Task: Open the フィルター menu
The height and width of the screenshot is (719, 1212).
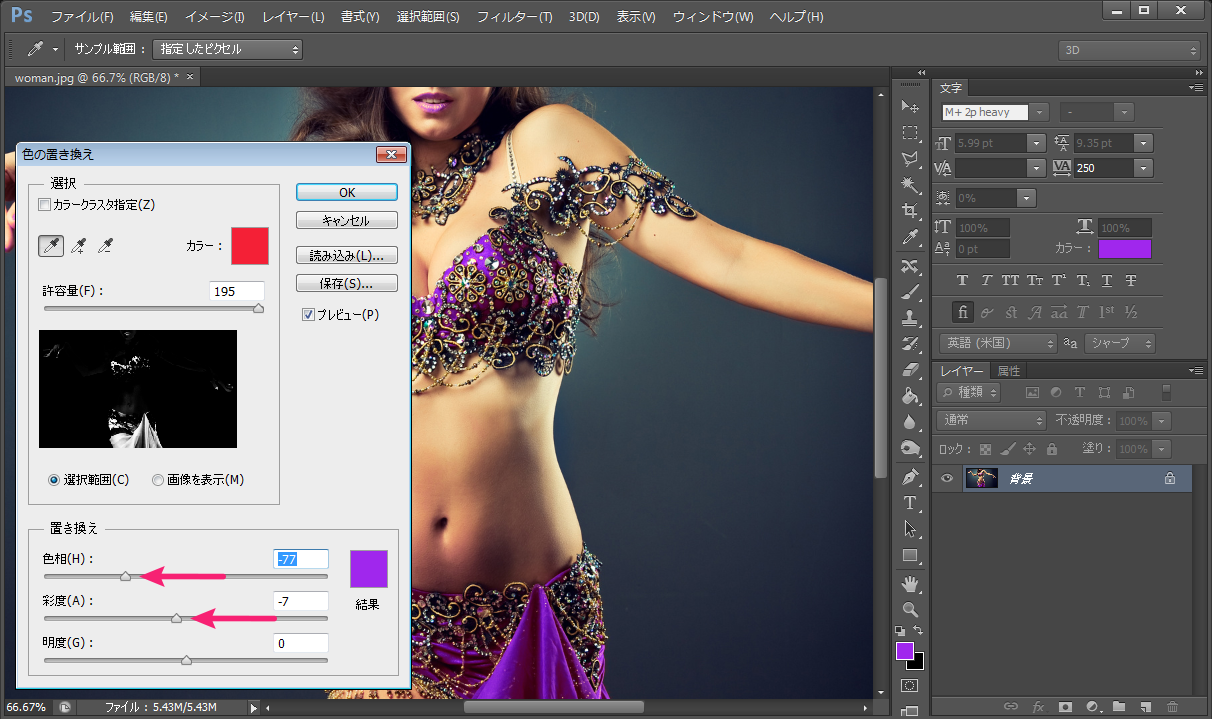Action: pos(514,17)
